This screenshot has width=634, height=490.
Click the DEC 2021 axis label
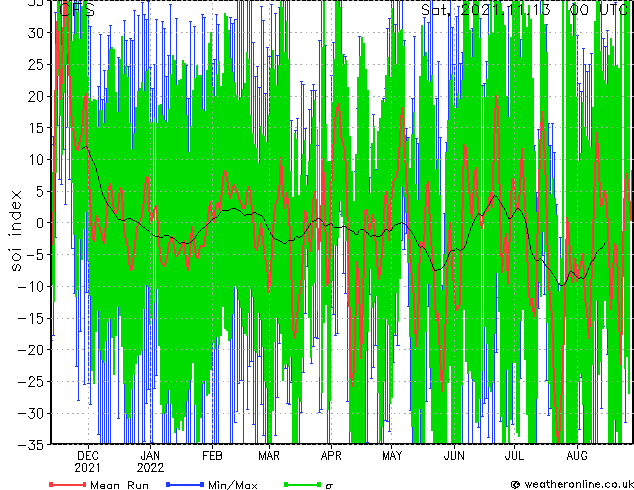[x=87, y=462]
